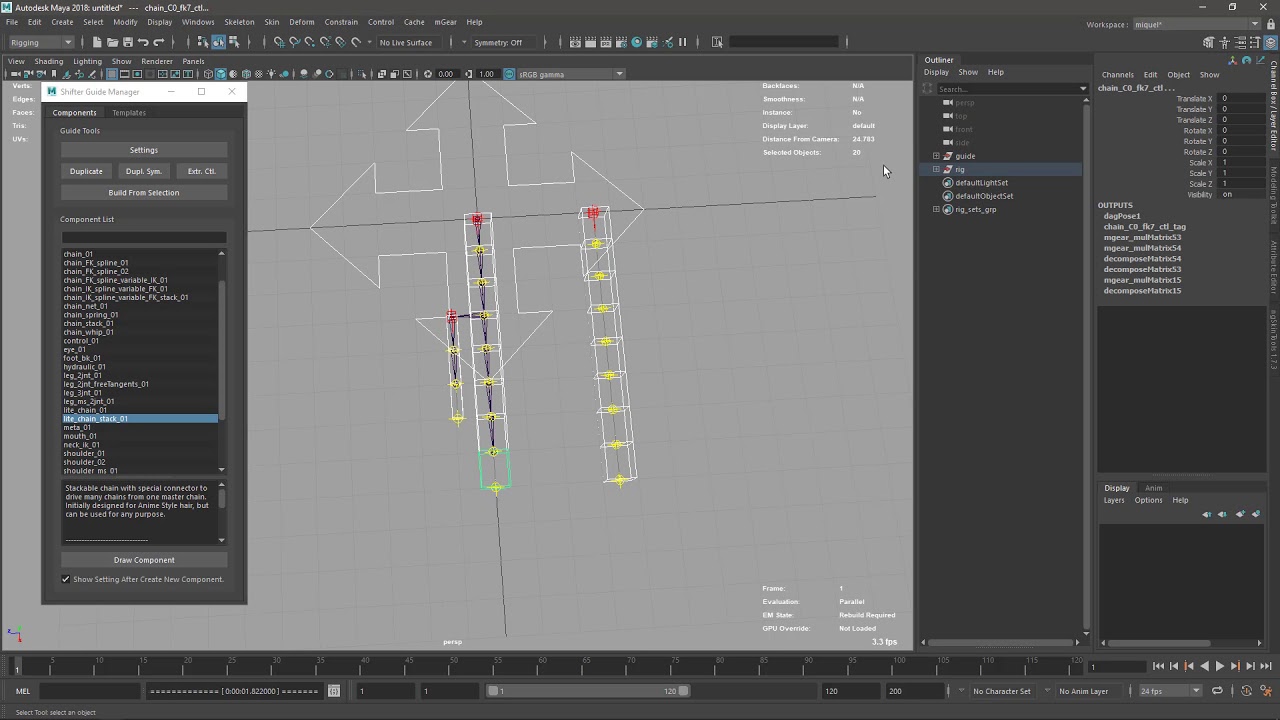Click the Open Scene folder icon

[112, 42]
